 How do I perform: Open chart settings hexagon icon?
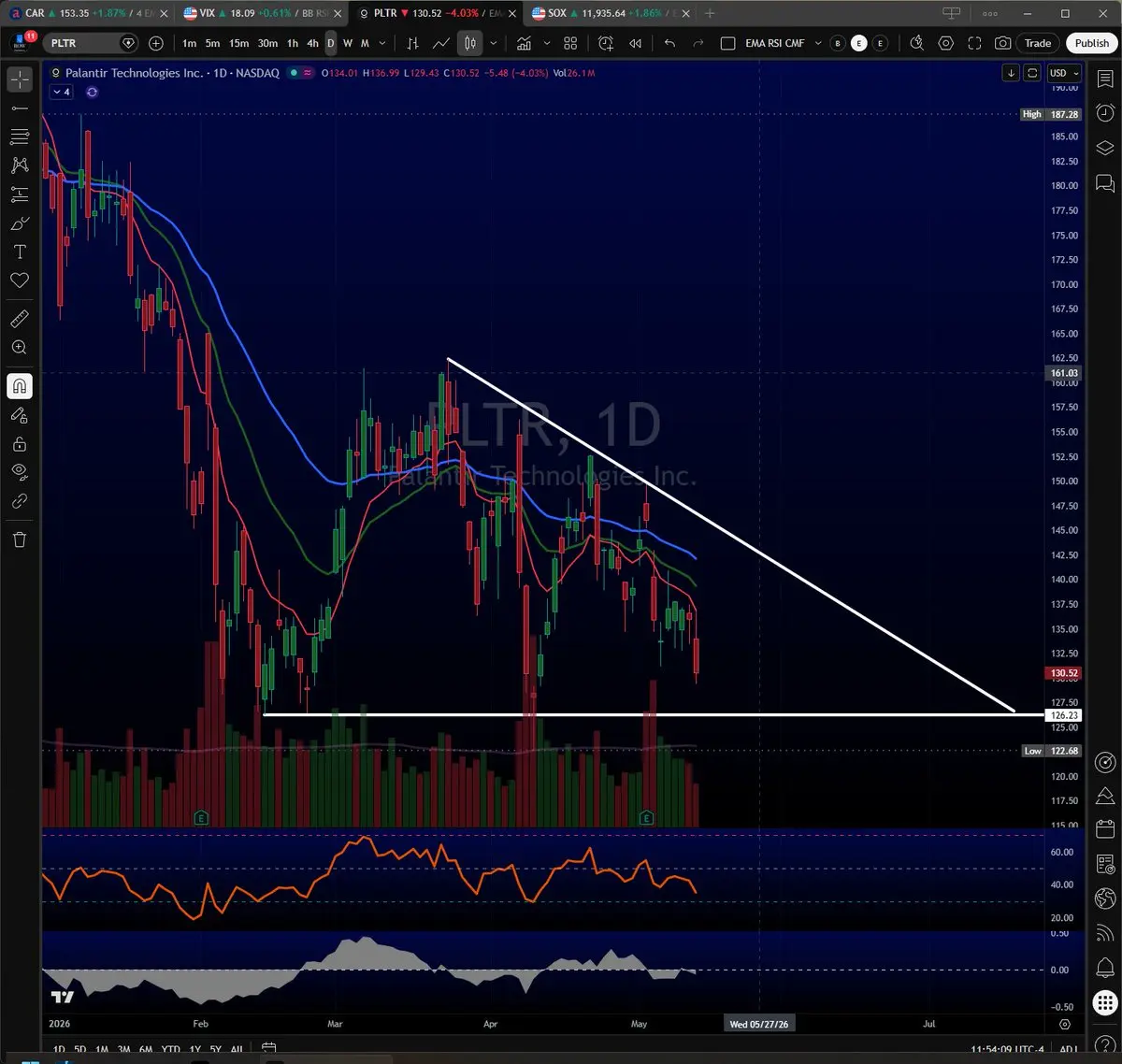[946, 43]
